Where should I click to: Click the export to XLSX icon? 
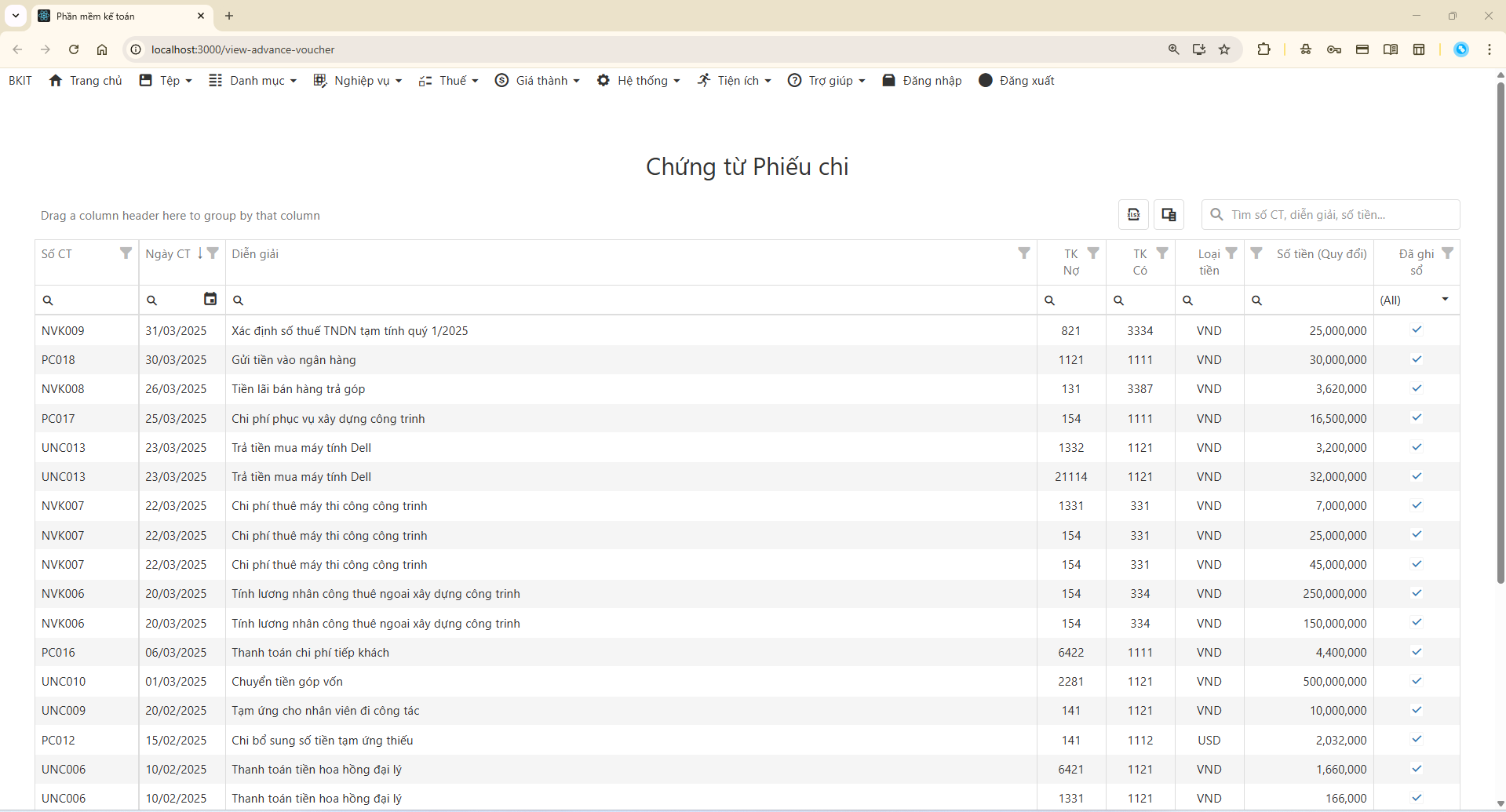(1133, 215)
